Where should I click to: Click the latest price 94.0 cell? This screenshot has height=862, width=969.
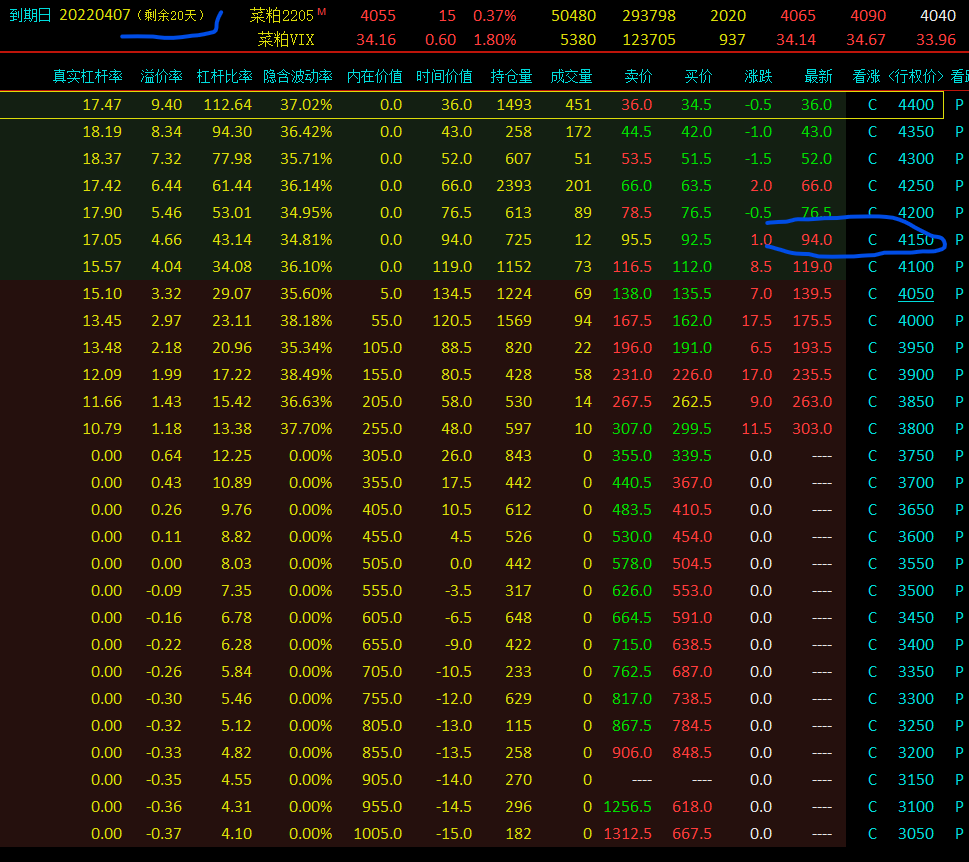(x=816, y=240)
